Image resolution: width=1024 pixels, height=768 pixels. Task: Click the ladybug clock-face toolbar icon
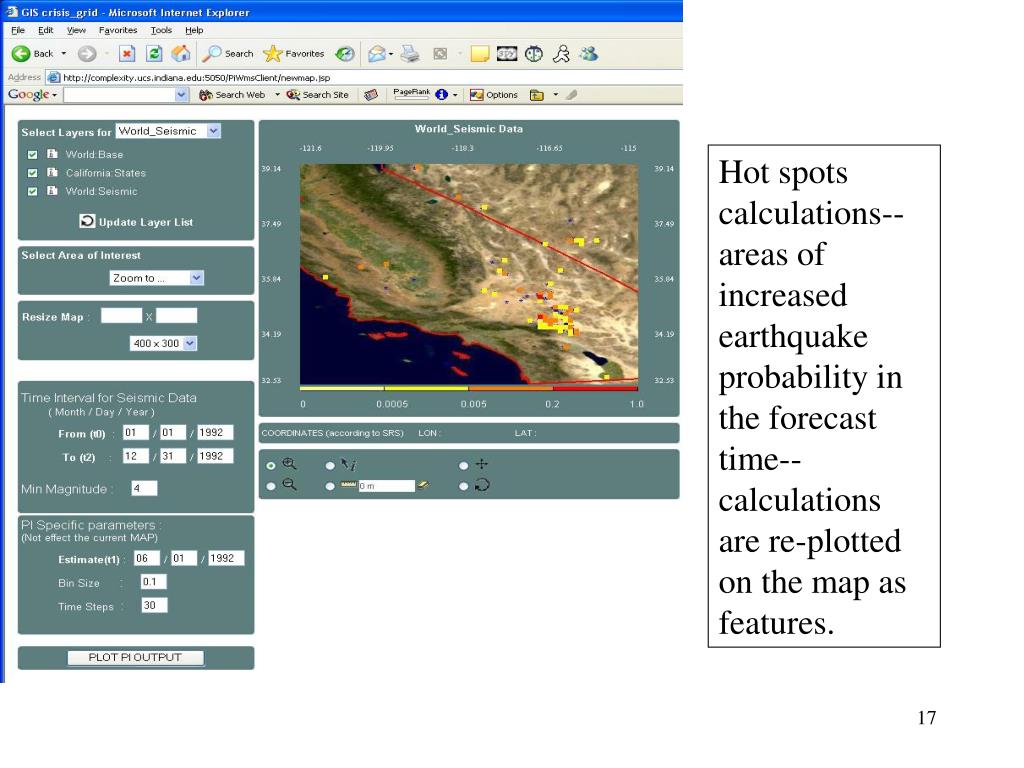pyautogui.click(x=534, y=54)
